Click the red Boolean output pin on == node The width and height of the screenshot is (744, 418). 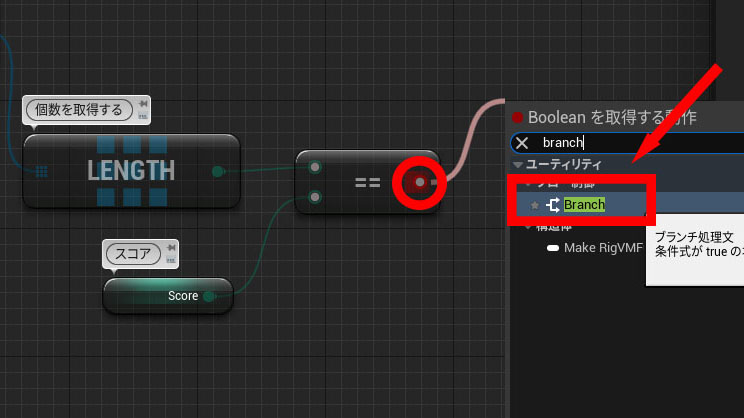click(420, 182)
